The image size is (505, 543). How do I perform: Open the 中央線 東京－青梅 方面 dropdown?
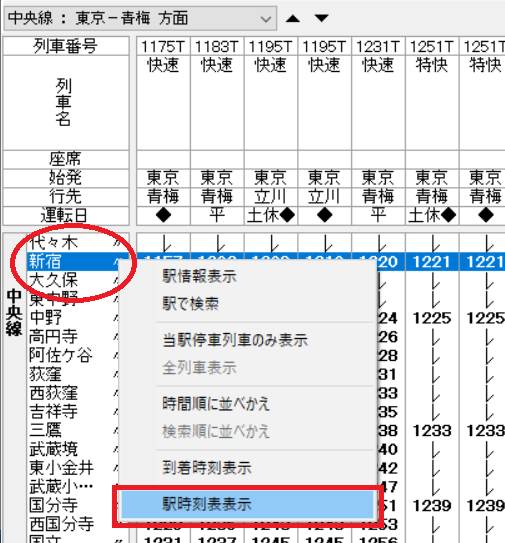[140, 18]
